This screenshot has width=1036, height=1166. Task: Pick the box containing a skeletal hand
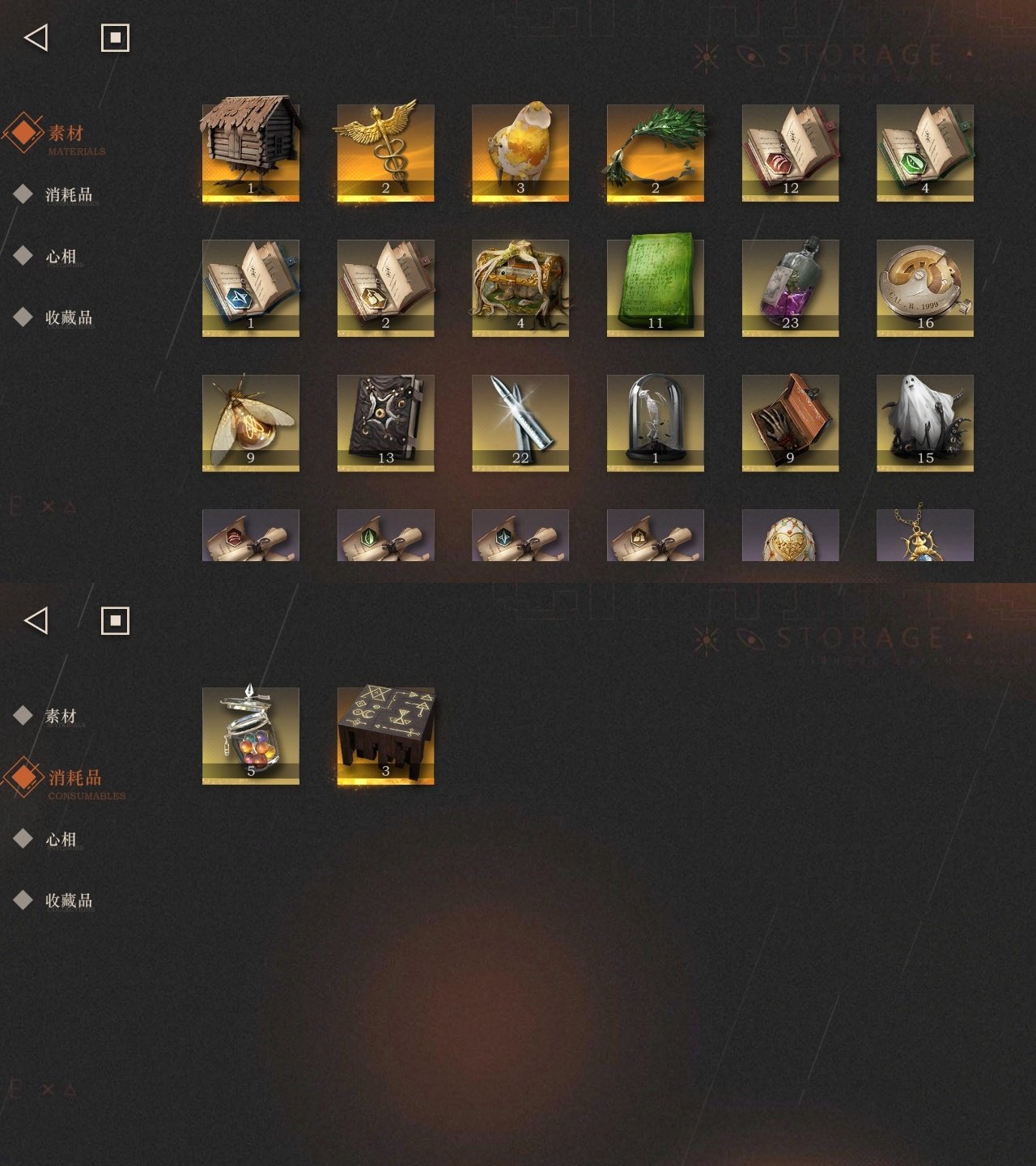(x=790, y=423)
